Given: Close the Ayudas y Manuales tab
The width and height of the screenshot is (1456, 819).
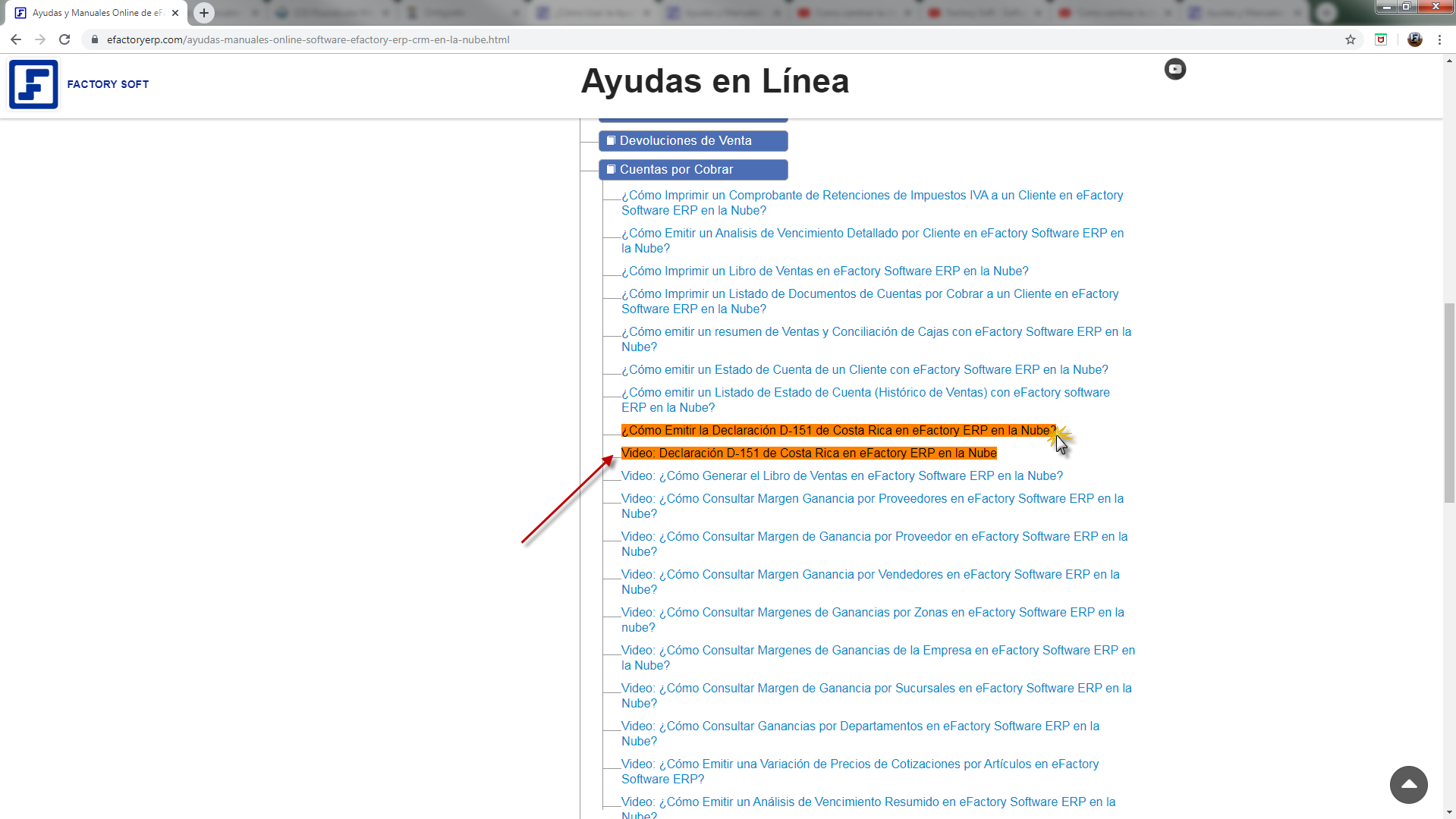Looking at the screenshot, I should point(175,13).
